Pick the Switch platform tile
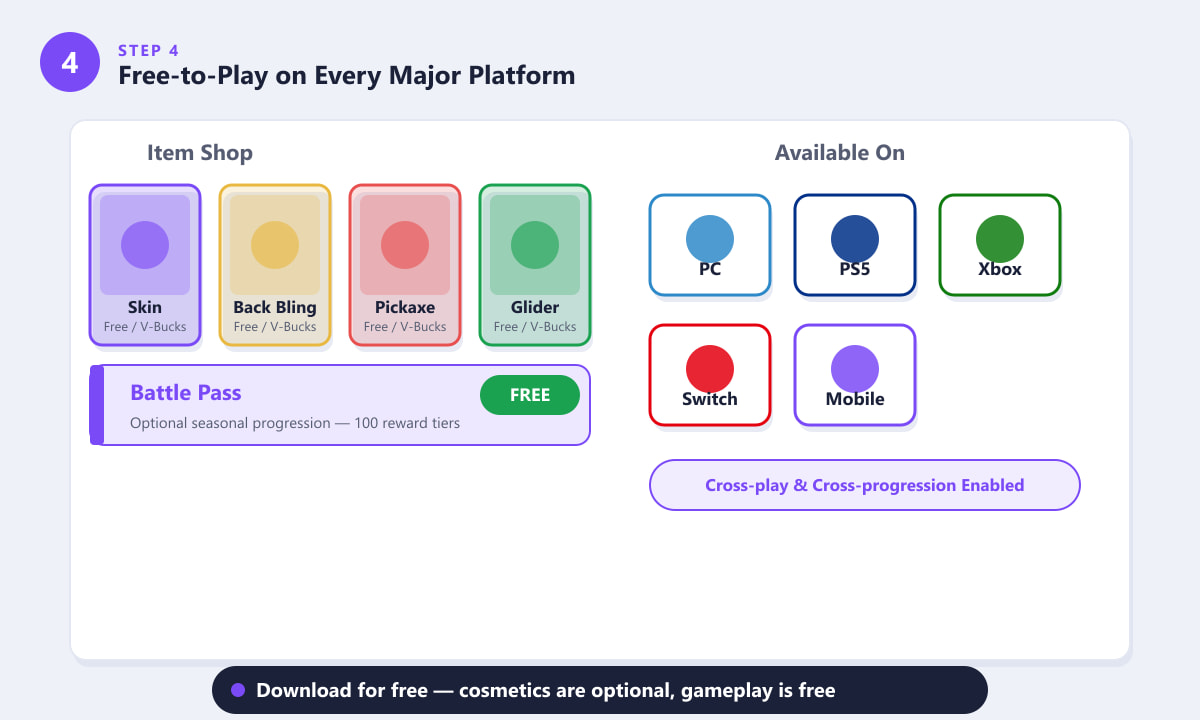Viewport: 1200px width, 720px height. [x=710, y=375]
